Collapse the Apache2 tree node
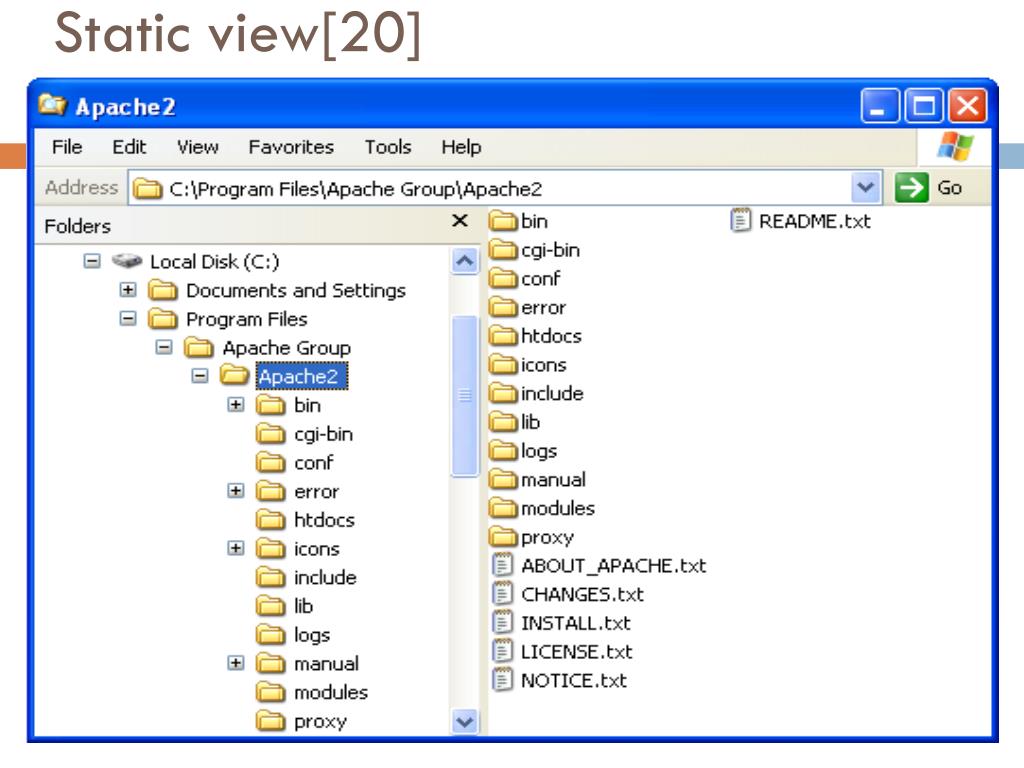This screenshot has width=1024, height=768. [200, 376]
